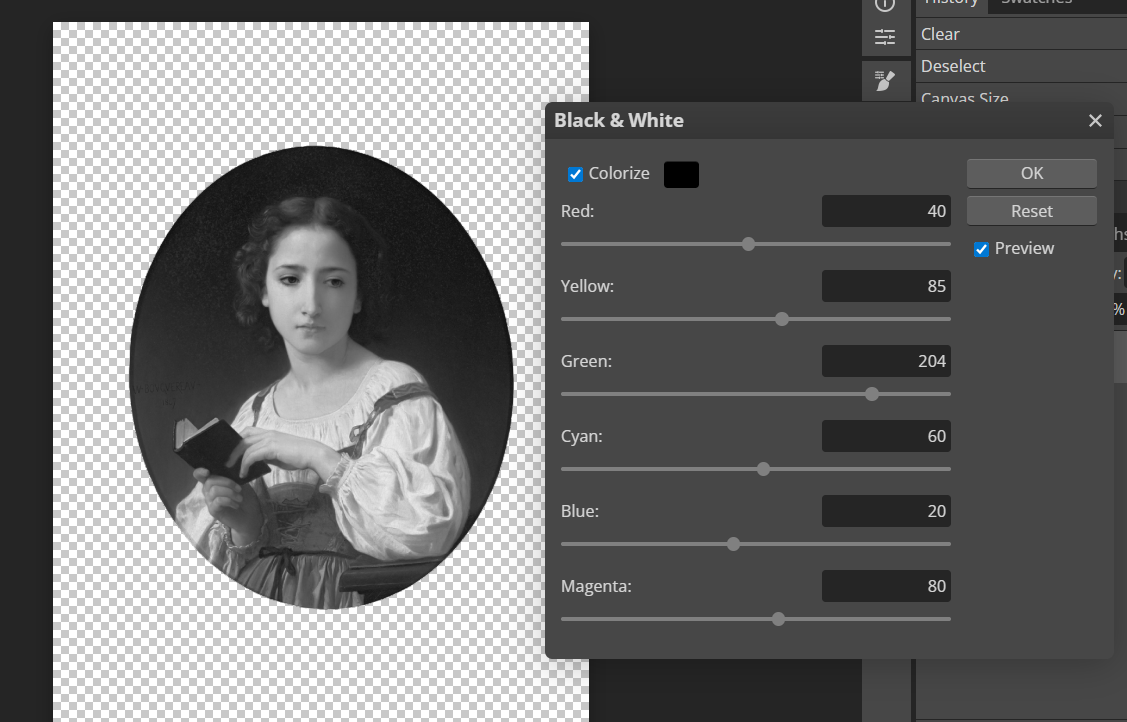Disable the Preview checkbox

click(982, 249)
